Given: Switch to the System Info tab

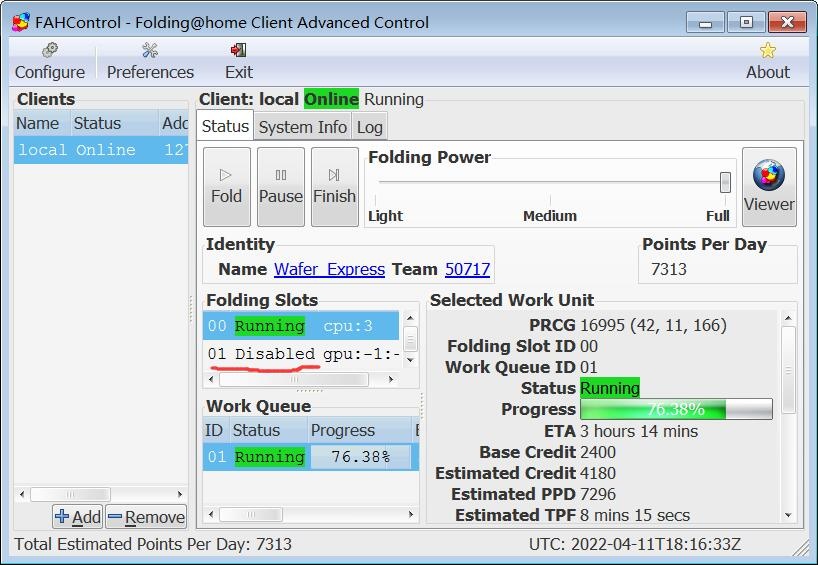Looking at the screenshot, I should coord(303,127).
